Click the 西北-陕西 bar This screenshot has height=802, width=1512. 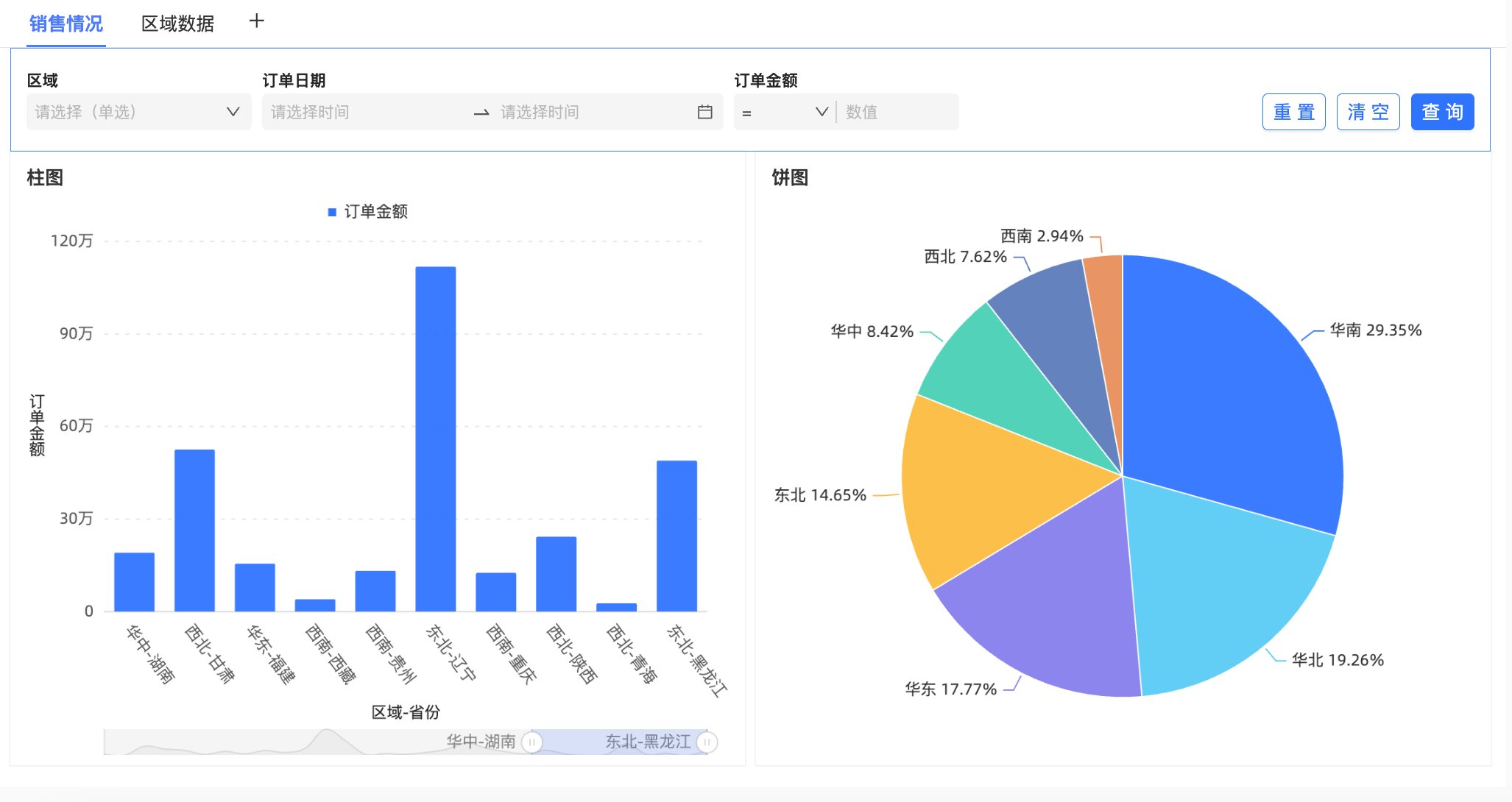pos(556,574)
